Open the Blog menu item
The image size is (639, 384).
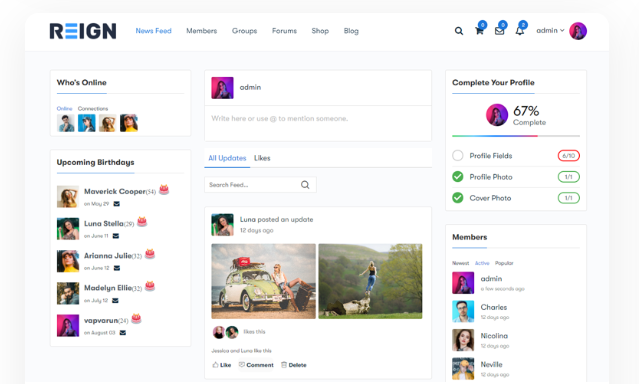tap(351, 31)
